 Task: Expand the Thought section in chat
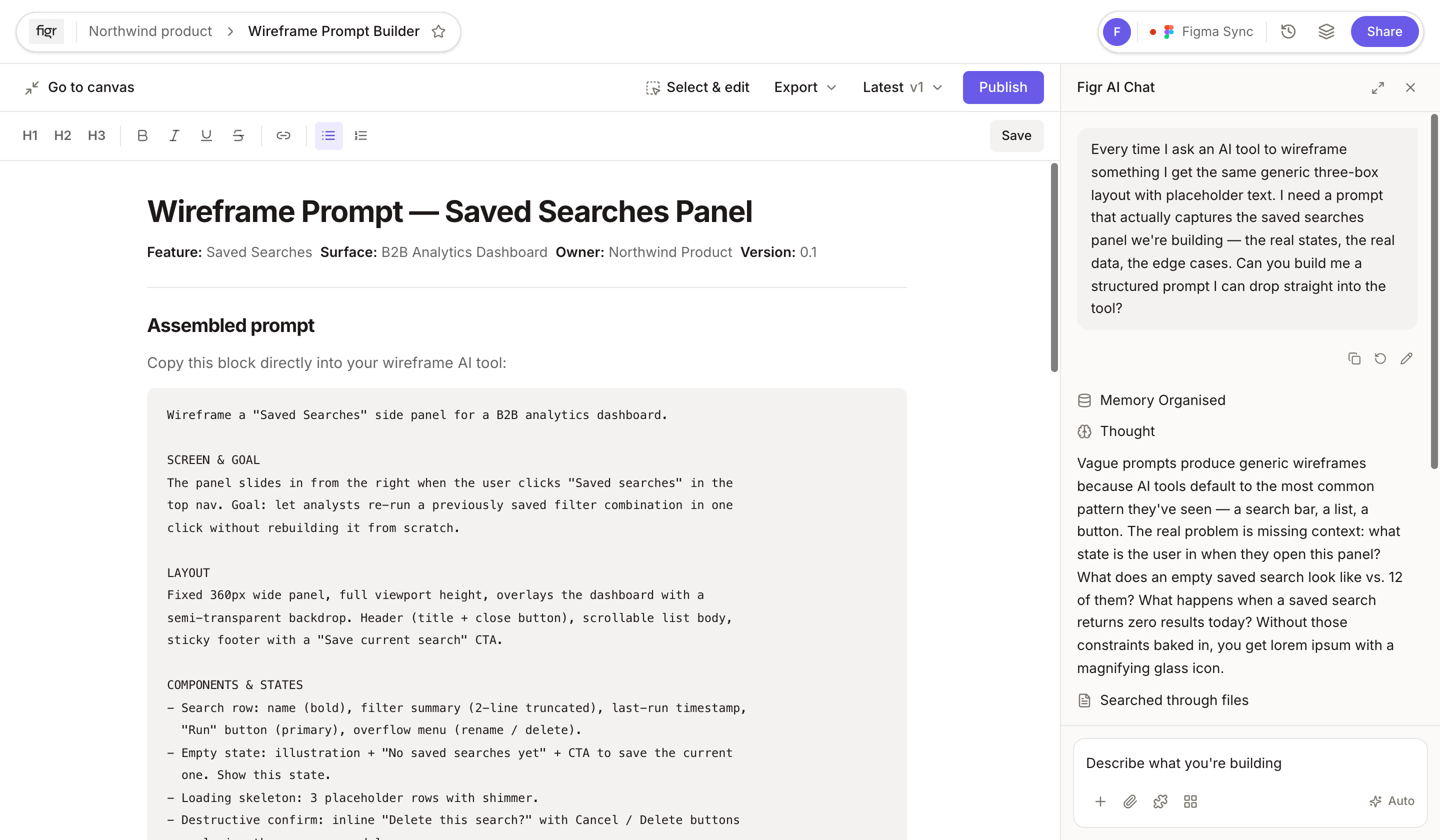point(1116,431)
